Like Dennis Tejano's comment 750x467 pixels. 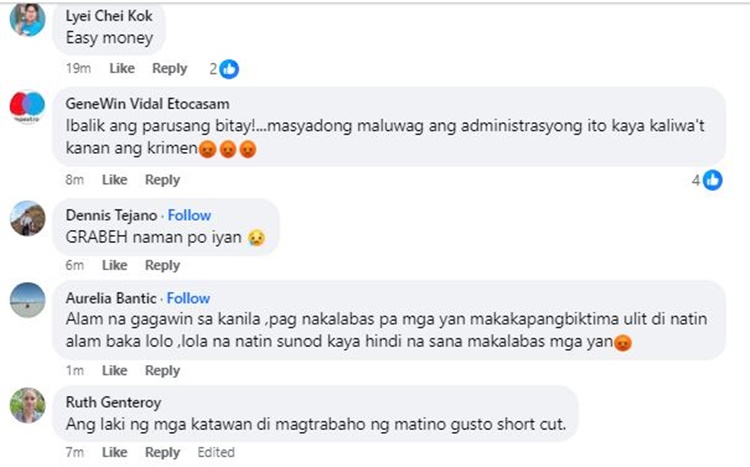[x=114, y=265]
